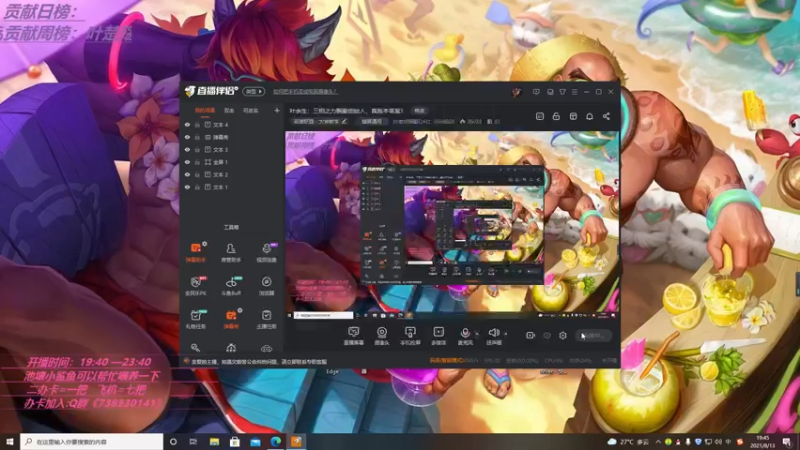This screenshot has height=450, width=800.
Task: Click the announcement text in status bar
Action: pyautogui.click(x=259, y=361)
